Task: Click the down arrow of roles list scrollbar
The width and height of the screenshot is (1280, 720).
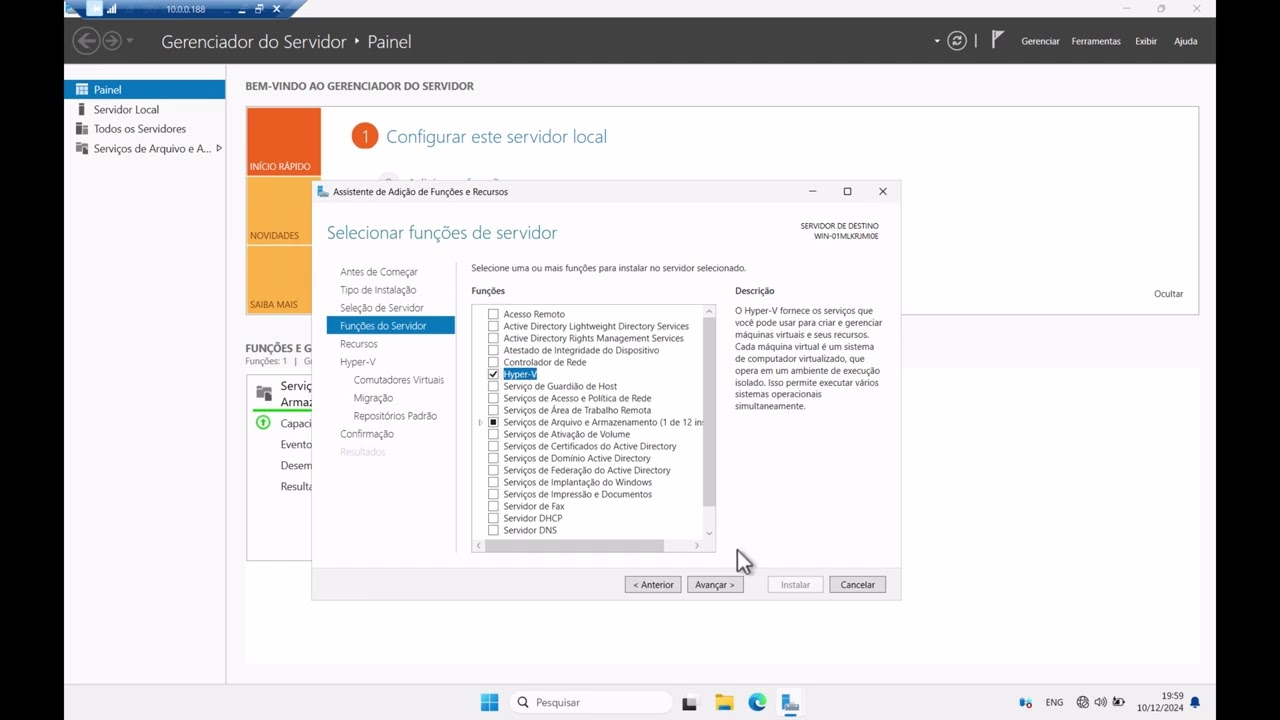Action: click(x=709, y=533)
